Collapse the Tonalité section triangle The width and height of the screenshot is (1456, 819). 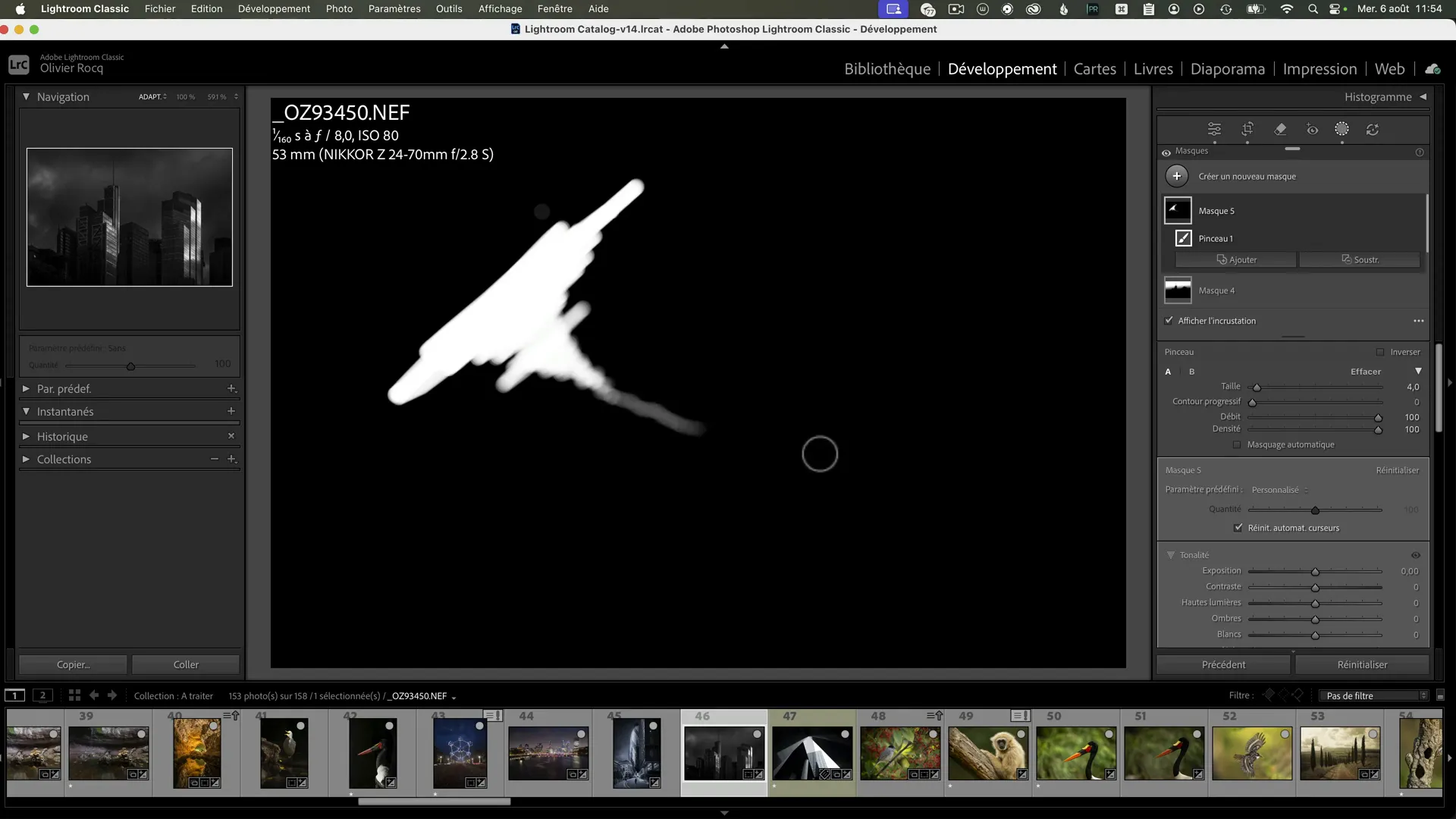1171,555
